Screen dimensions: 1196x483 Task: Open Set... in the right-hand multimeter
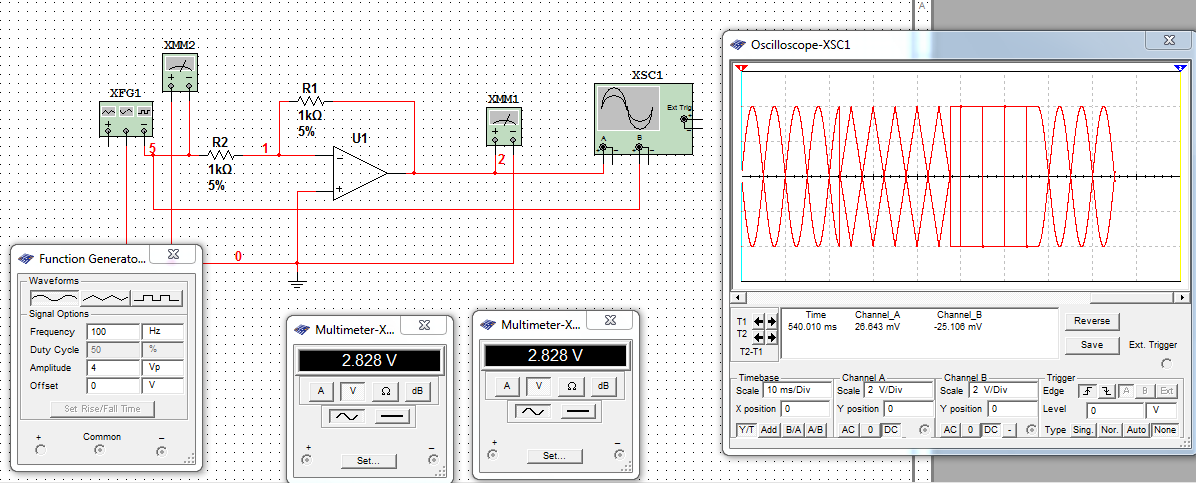tap(555, 456)
